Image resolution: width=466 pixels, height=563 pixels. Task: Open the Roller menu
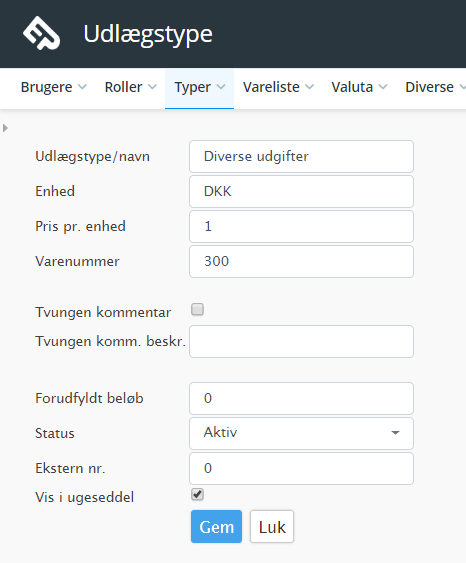click(x=130, y=87)
